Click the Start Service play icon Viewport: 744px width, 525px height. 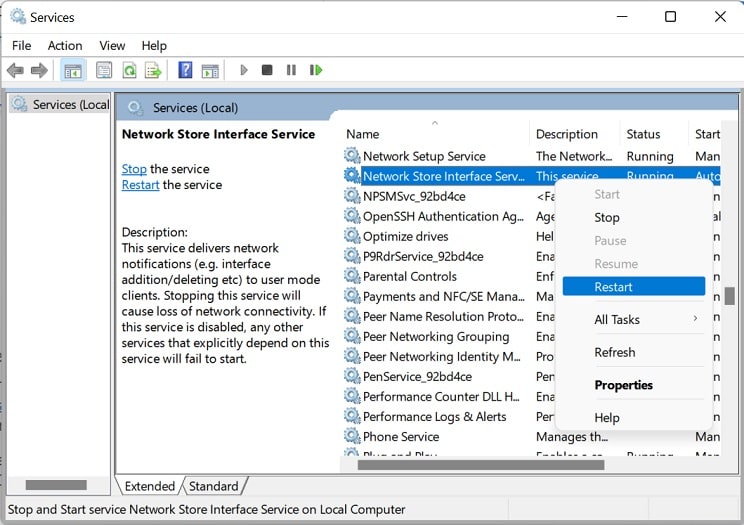click(x=244, y=70)
